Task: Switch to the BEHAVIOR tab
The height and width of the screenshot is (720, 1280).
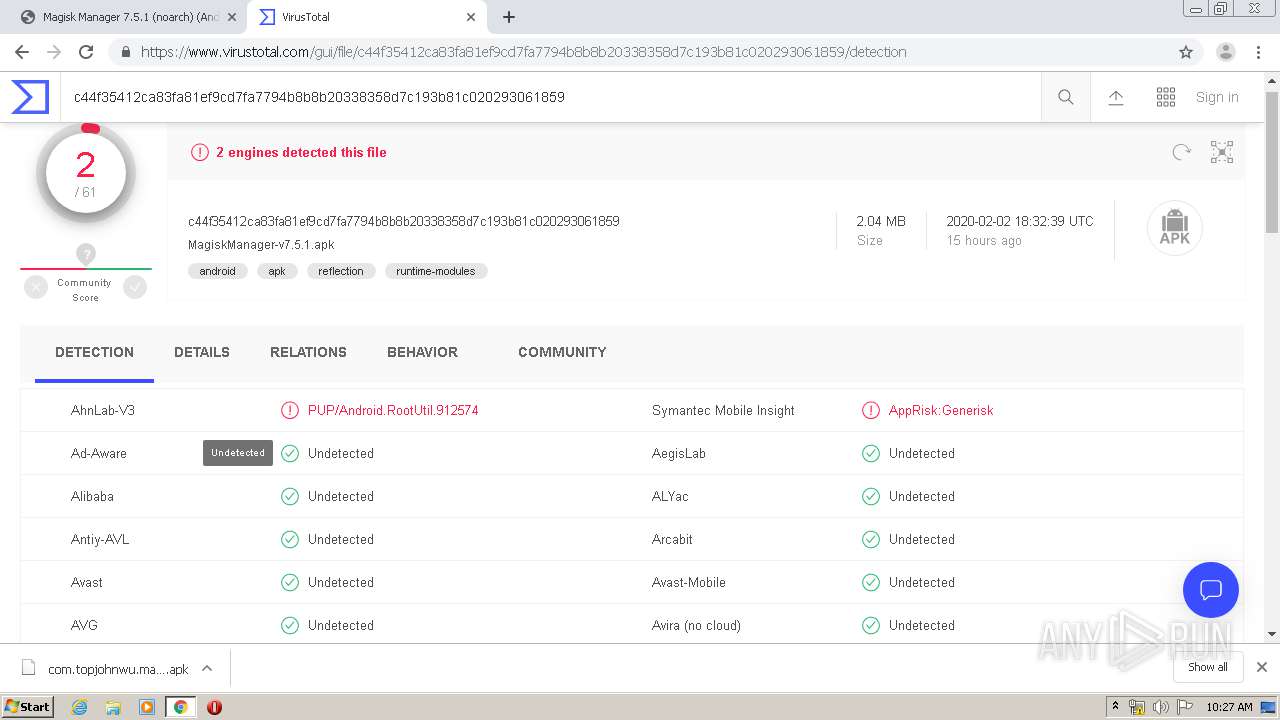Action: point(422,352)
